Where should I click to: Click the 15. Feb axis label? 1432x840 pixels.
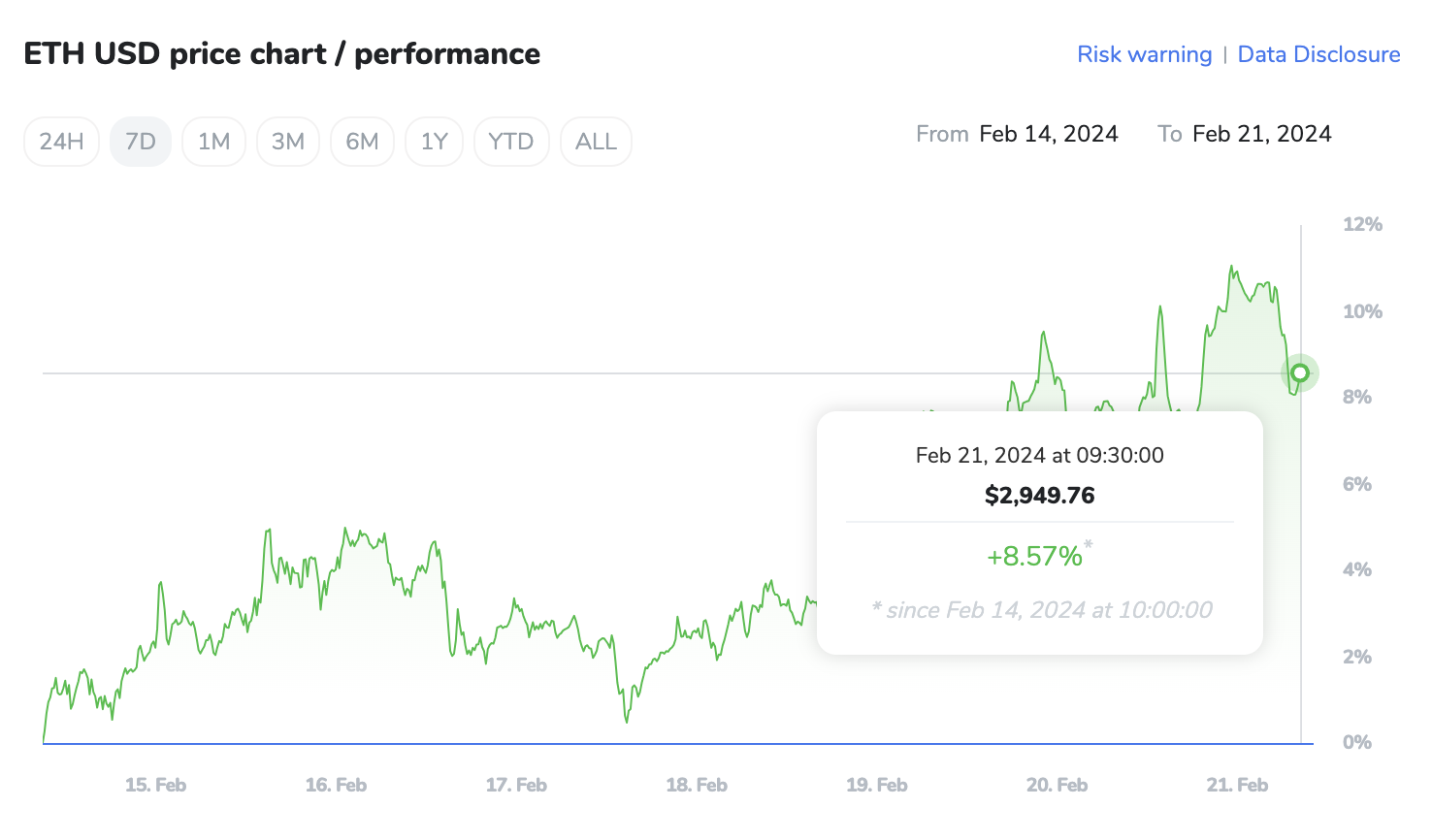[155, 785]
